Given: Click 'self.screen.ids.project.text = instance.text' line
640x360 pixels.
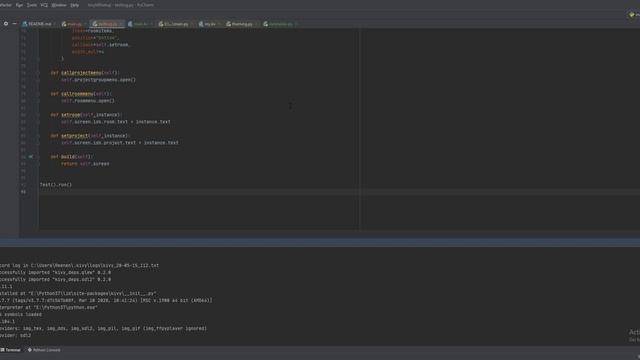Looking at the screenshot, I should pyautogui.click(x=120, y=143).
